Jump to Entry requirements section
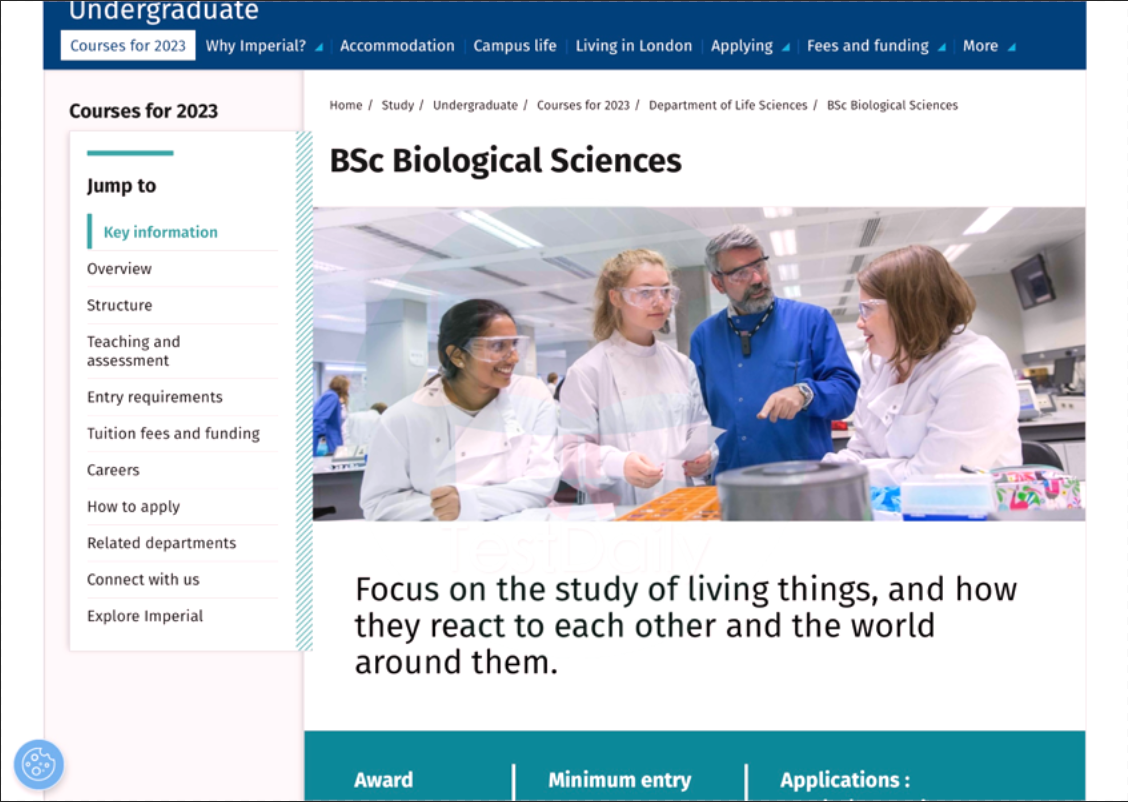This screenshot has width=1128, height=802. (x=155, y=397)
